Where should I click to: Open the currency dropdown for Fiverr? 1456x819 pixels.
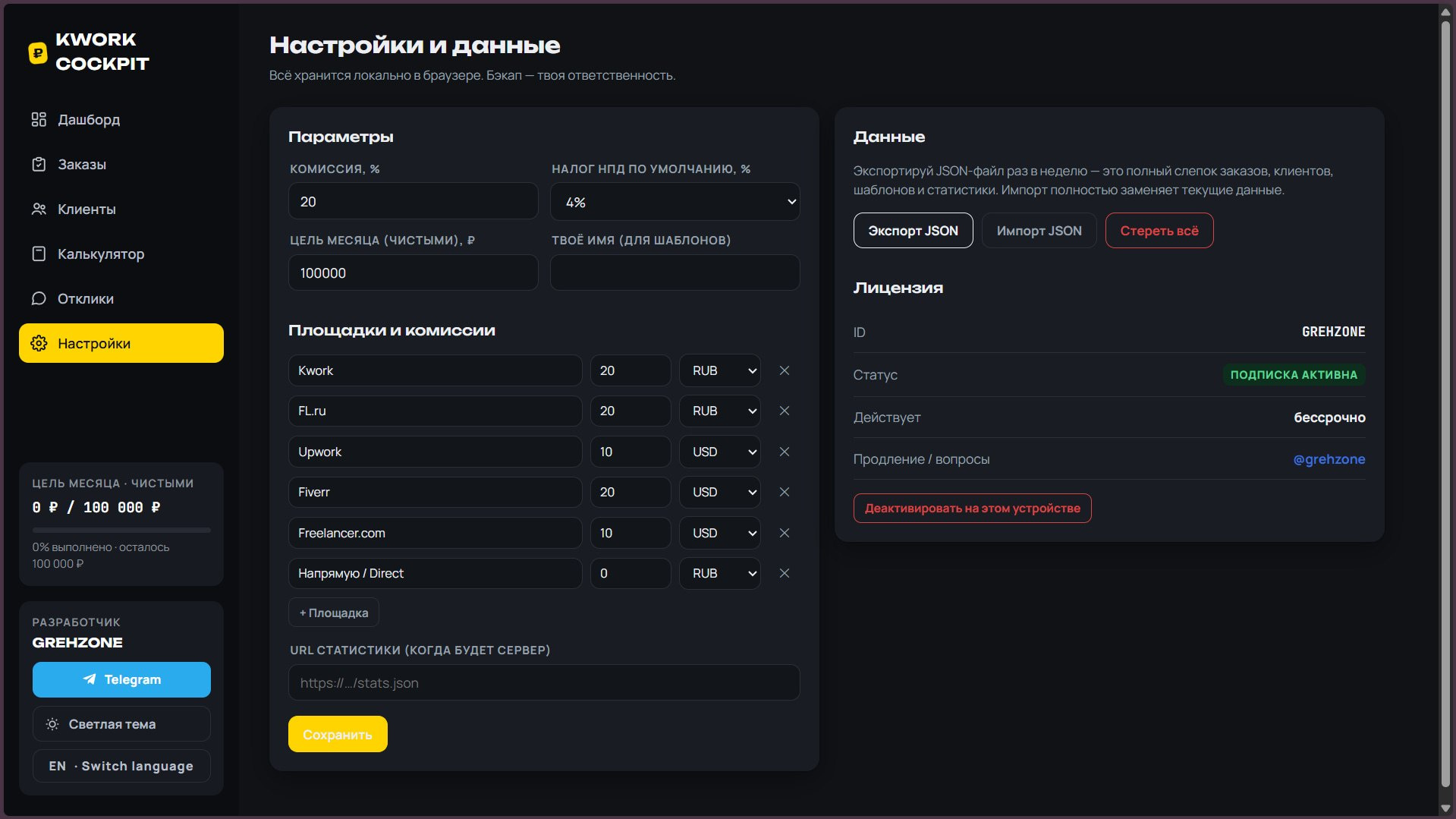(720, 492)
